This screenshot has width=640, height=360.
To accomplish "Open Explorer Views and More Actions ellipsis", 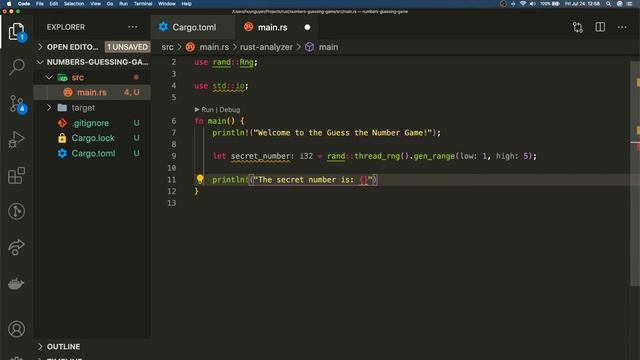I will point(133,27).
